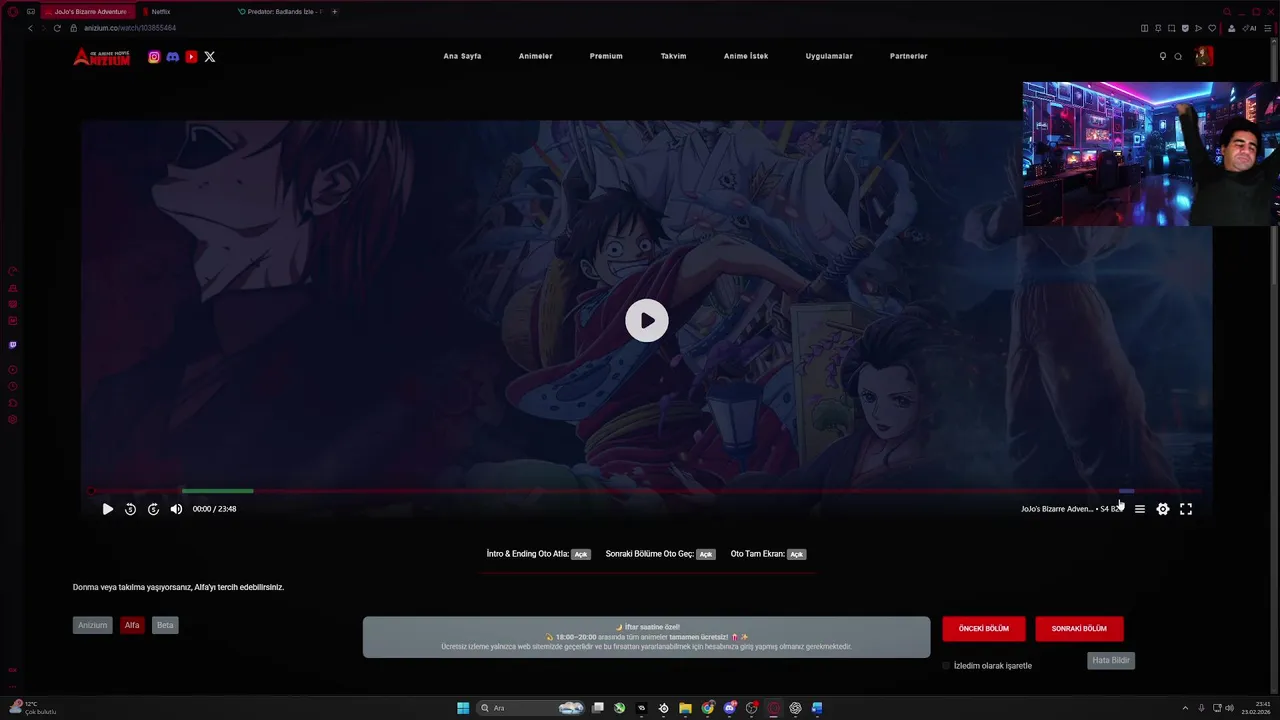Viewport: 1280px width, 720px height.
Task: Open the Partnerler page
Action: click(908, 56)
